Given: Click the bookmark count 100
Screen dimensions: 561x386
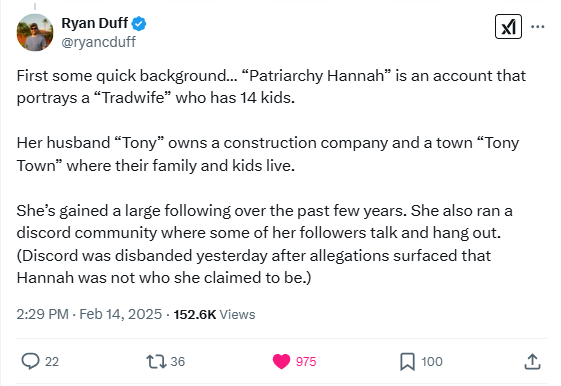Looking at the screenshot, I should [x=432, y=362].
